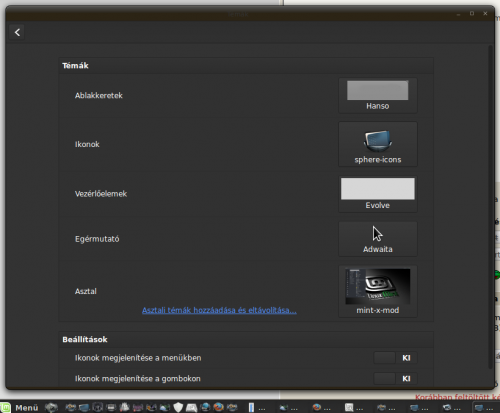Switch to the Firefox window in the task list
The image size is (500, 413).
coord(321,408)
